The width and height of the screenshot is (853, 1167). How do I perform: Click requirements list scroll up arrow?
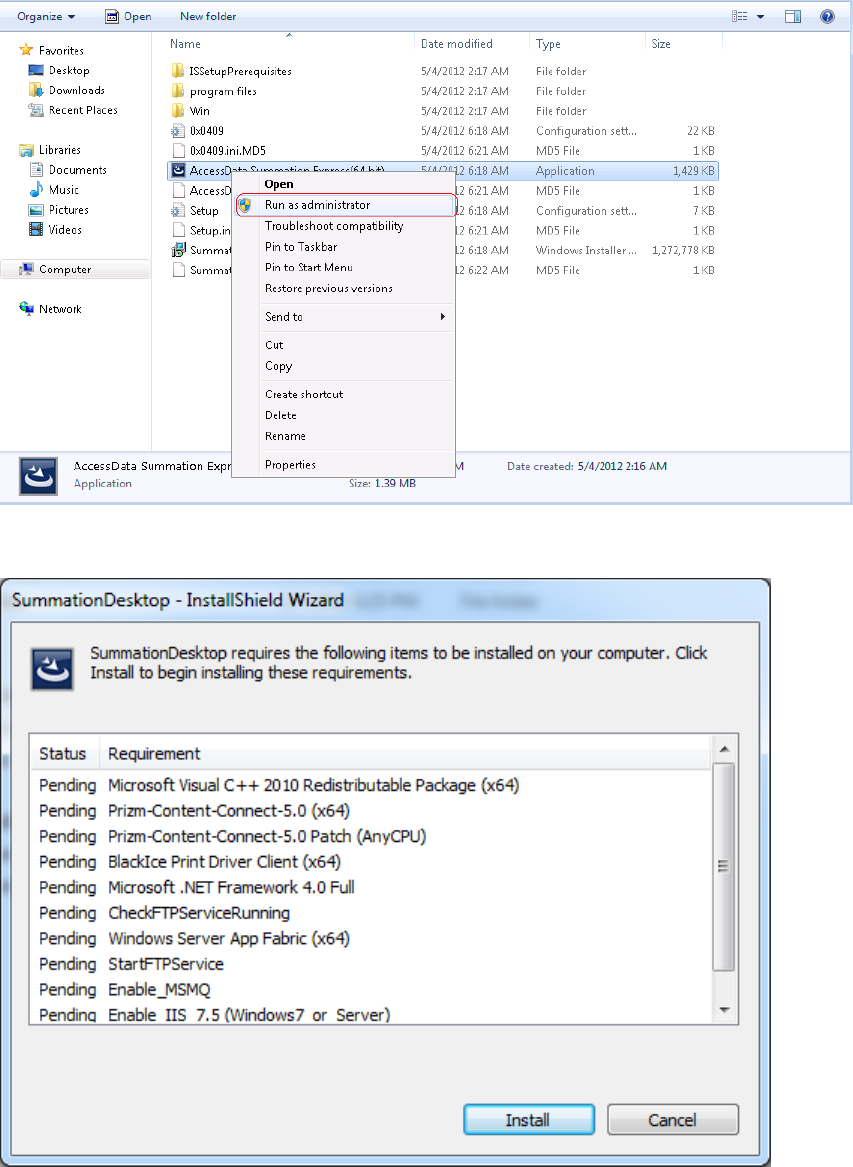click(724, 749)
